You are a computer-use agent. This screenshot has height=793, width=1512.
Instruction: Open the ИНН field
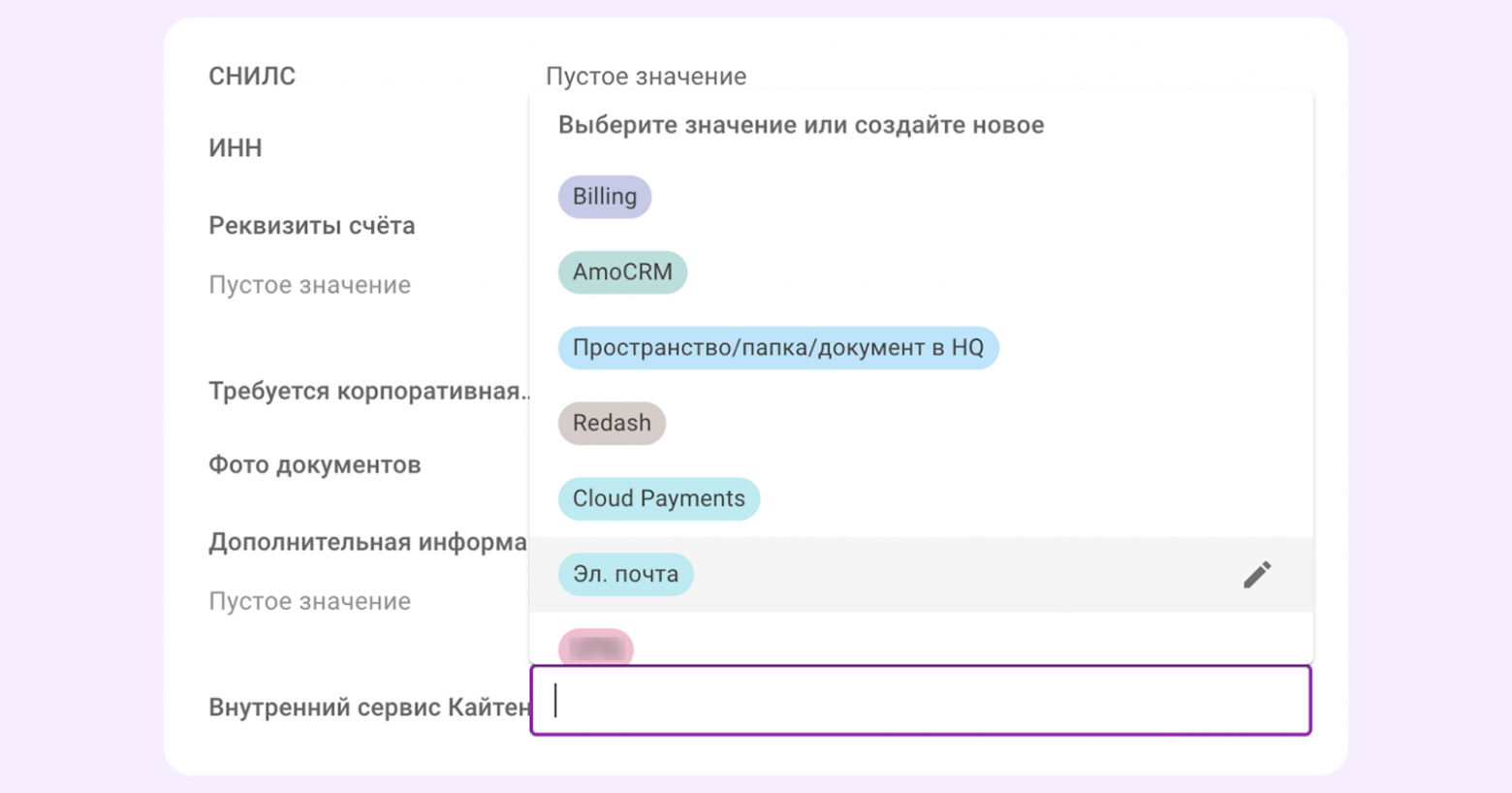234,147
